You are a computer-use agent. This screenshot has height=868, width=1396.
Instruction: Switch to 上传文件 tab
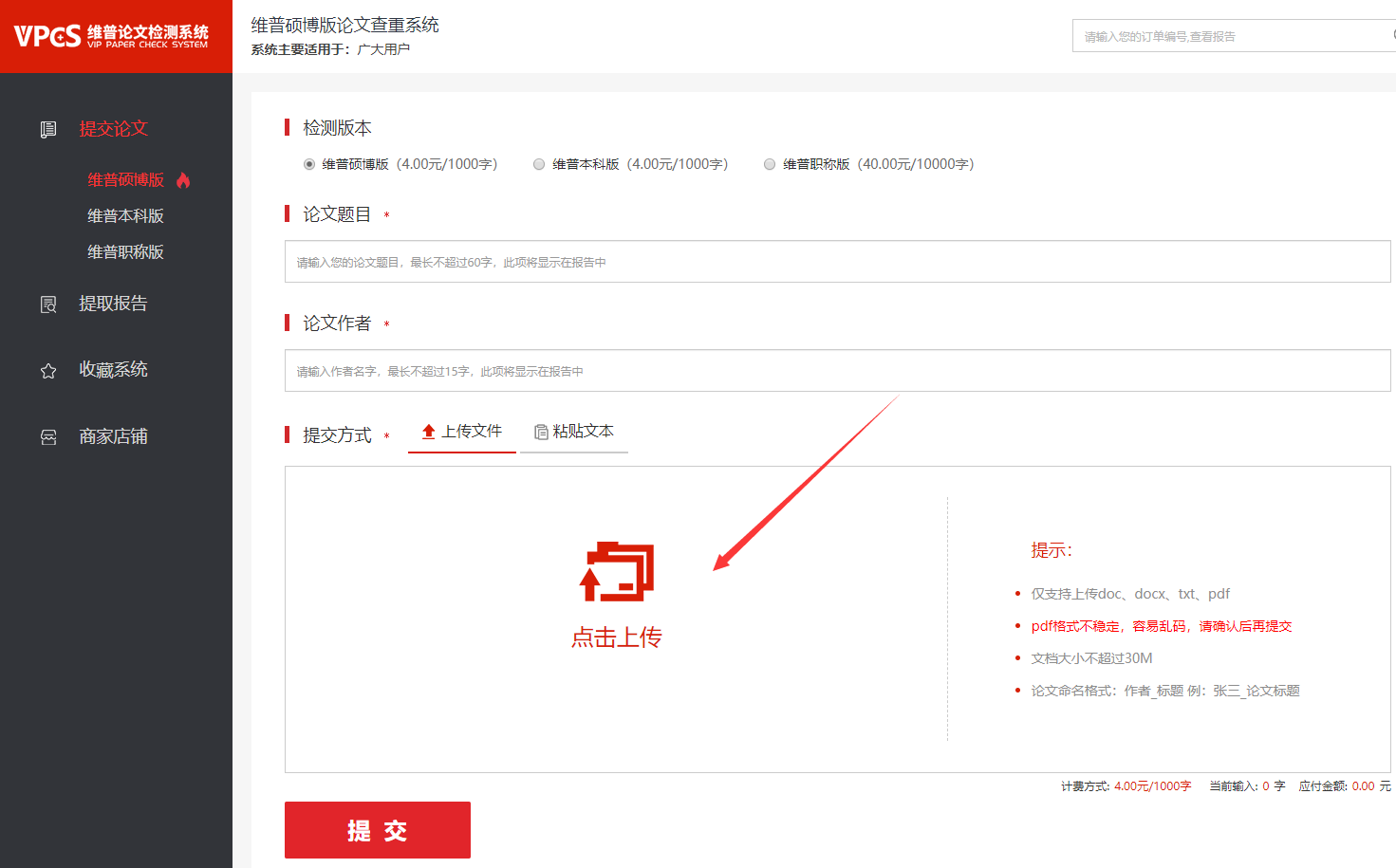pos(462,432)
